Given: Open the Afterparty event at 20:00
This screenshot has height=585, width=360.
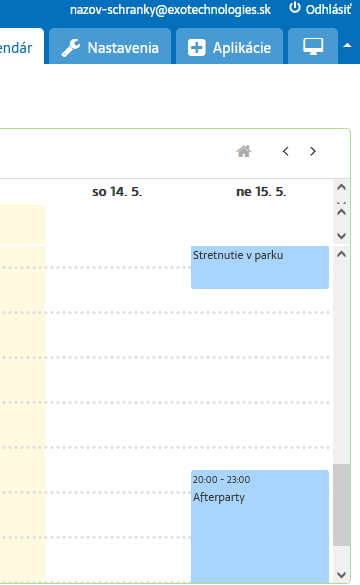Looking at the screenshot, I should pos(260,526).
